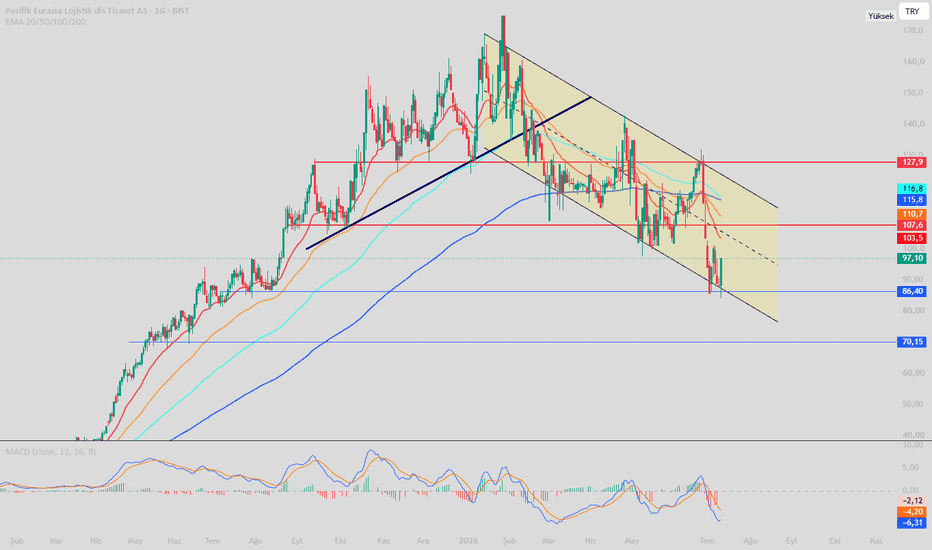Image resolution: width=932 pixels, height=550 pixels.
Task: Click the 160,0 price scale value
Action: click(912, 61)
